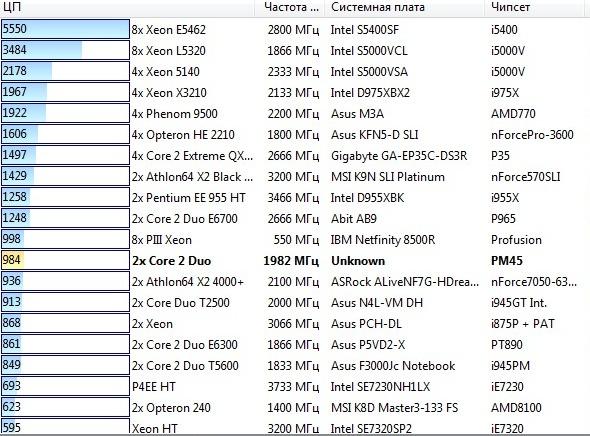This screenshot has height=436, width=590.
Task: Select the 2x Athlon64 X2 Black entry
Action: coord(192,177)
